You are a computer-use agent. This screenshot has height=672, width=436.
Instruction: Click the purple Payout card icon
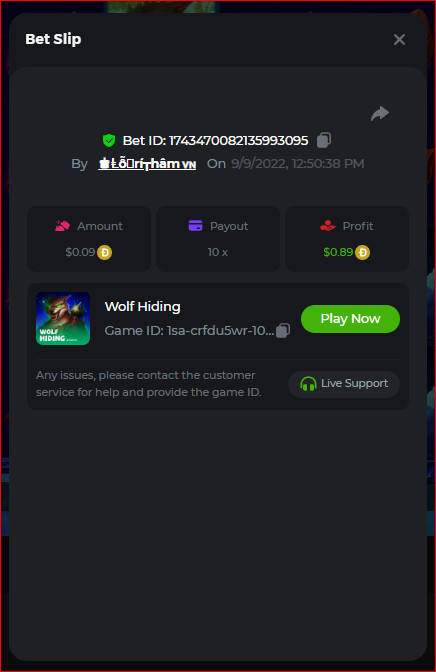[195, 225]
